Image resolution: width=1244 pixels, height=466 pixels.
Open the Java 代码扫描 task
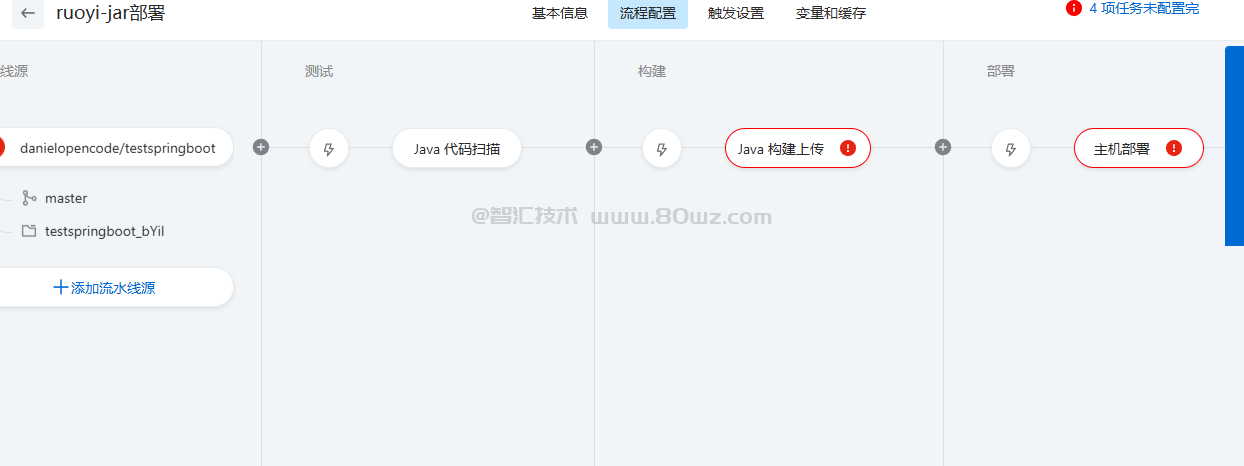[x=457, y=149]
